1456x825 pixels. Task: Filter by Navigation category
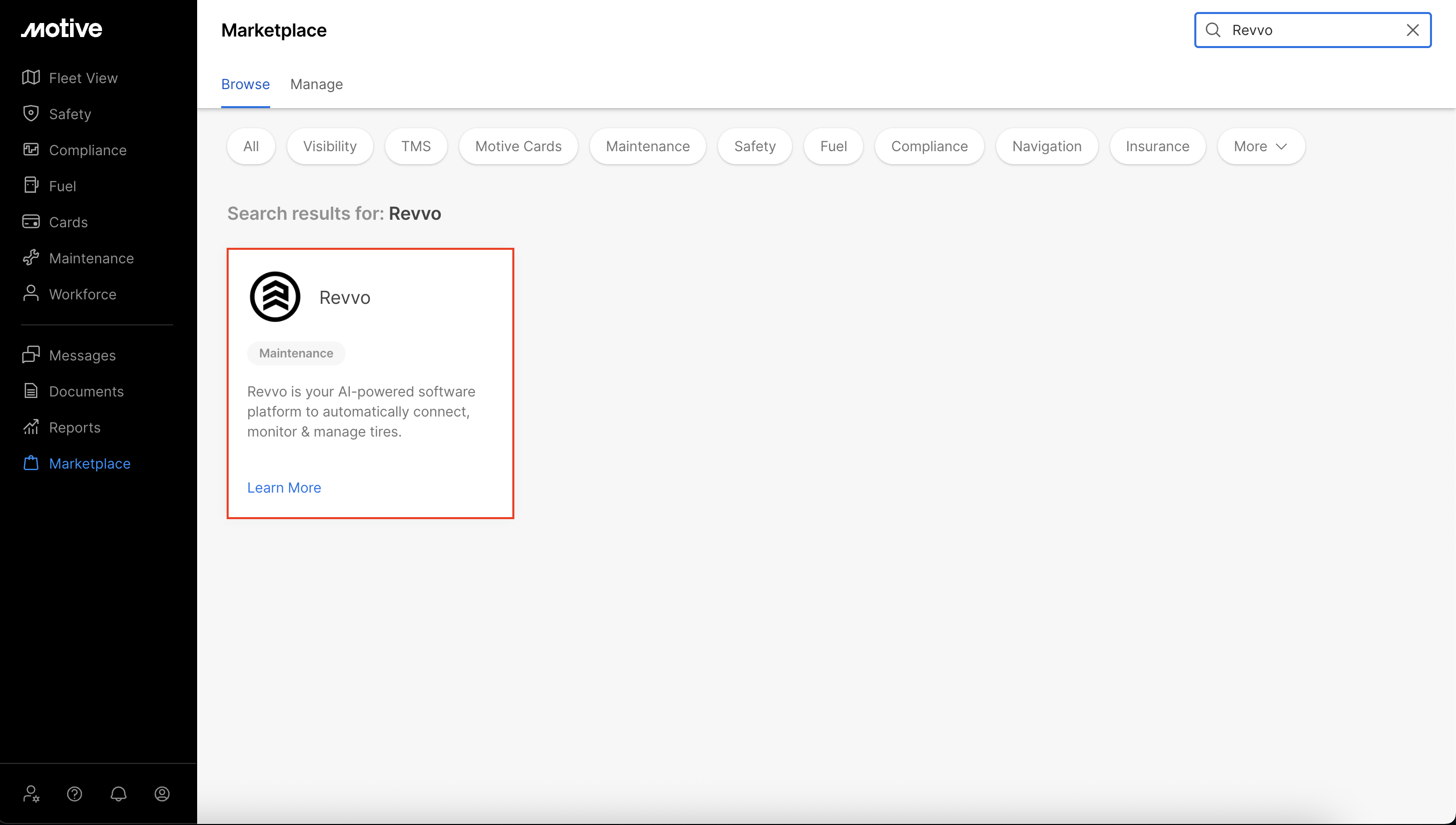[1047, 146]
